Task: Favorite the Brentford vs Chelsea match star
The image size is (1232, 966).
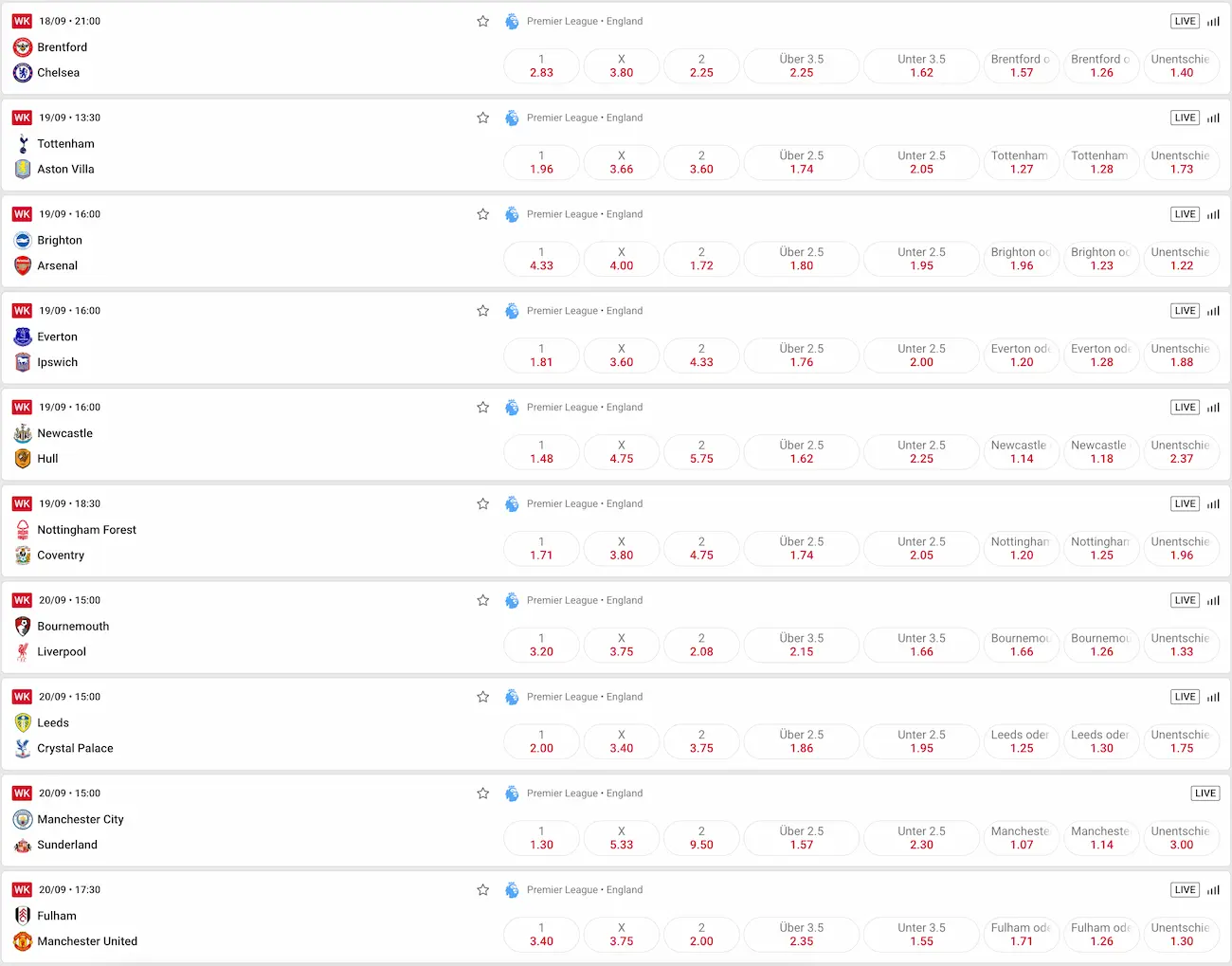Action: pyautogui.click(x=482, y=21)
